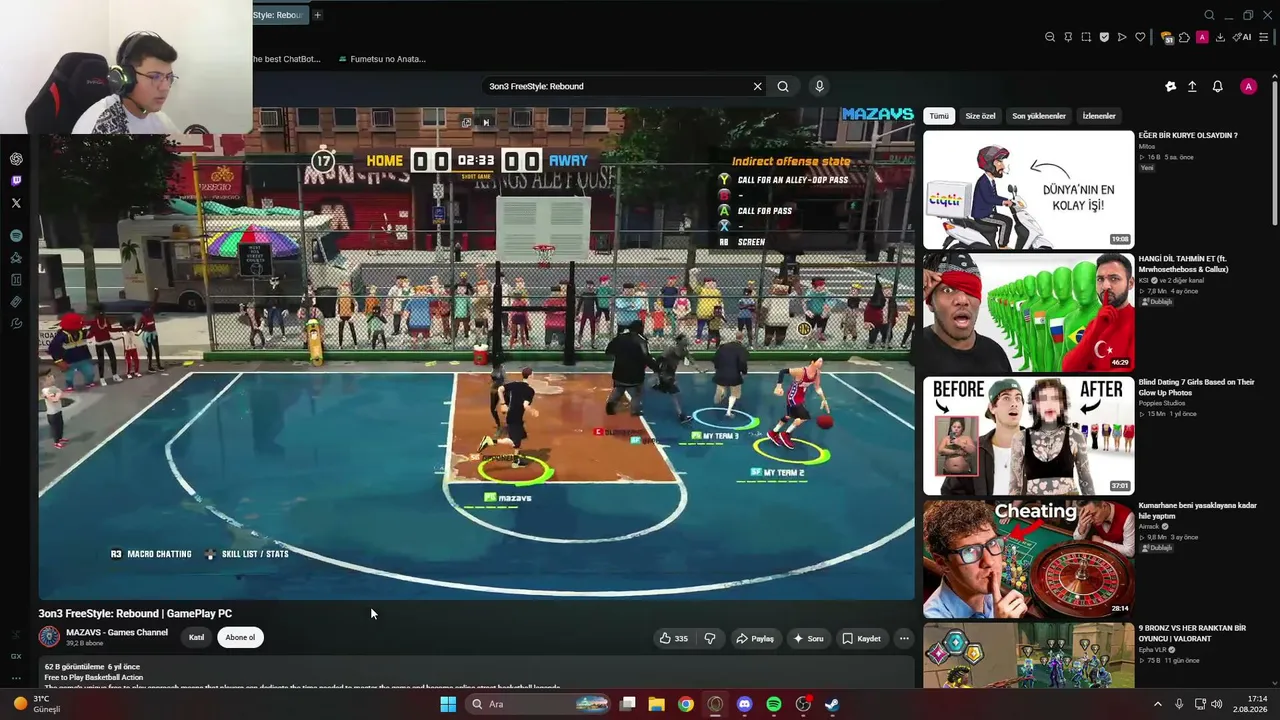
Task: Add page to bookmarks with heart icon
Action: click(x=1140, y=37)
